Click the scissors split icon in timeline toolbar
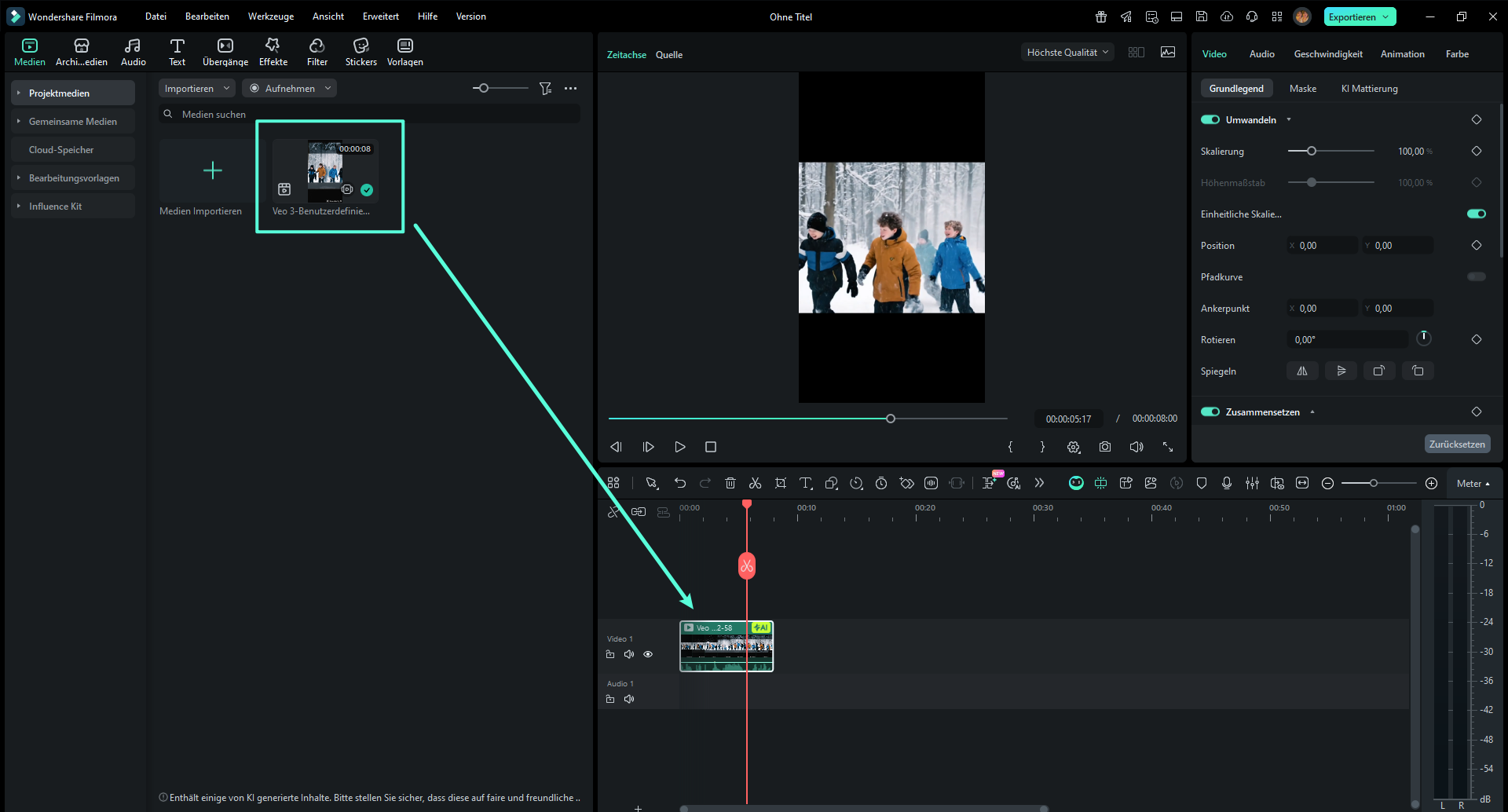 [x=755, y=483]
